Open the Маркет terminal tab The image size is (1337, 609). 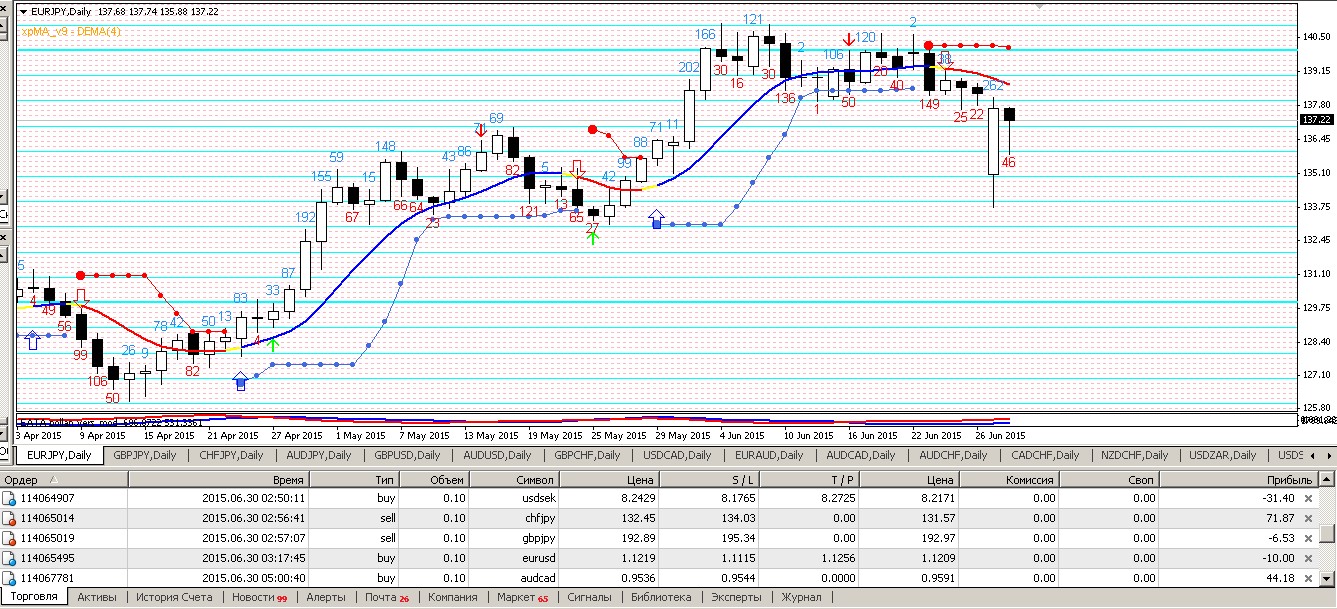point(522,597)
